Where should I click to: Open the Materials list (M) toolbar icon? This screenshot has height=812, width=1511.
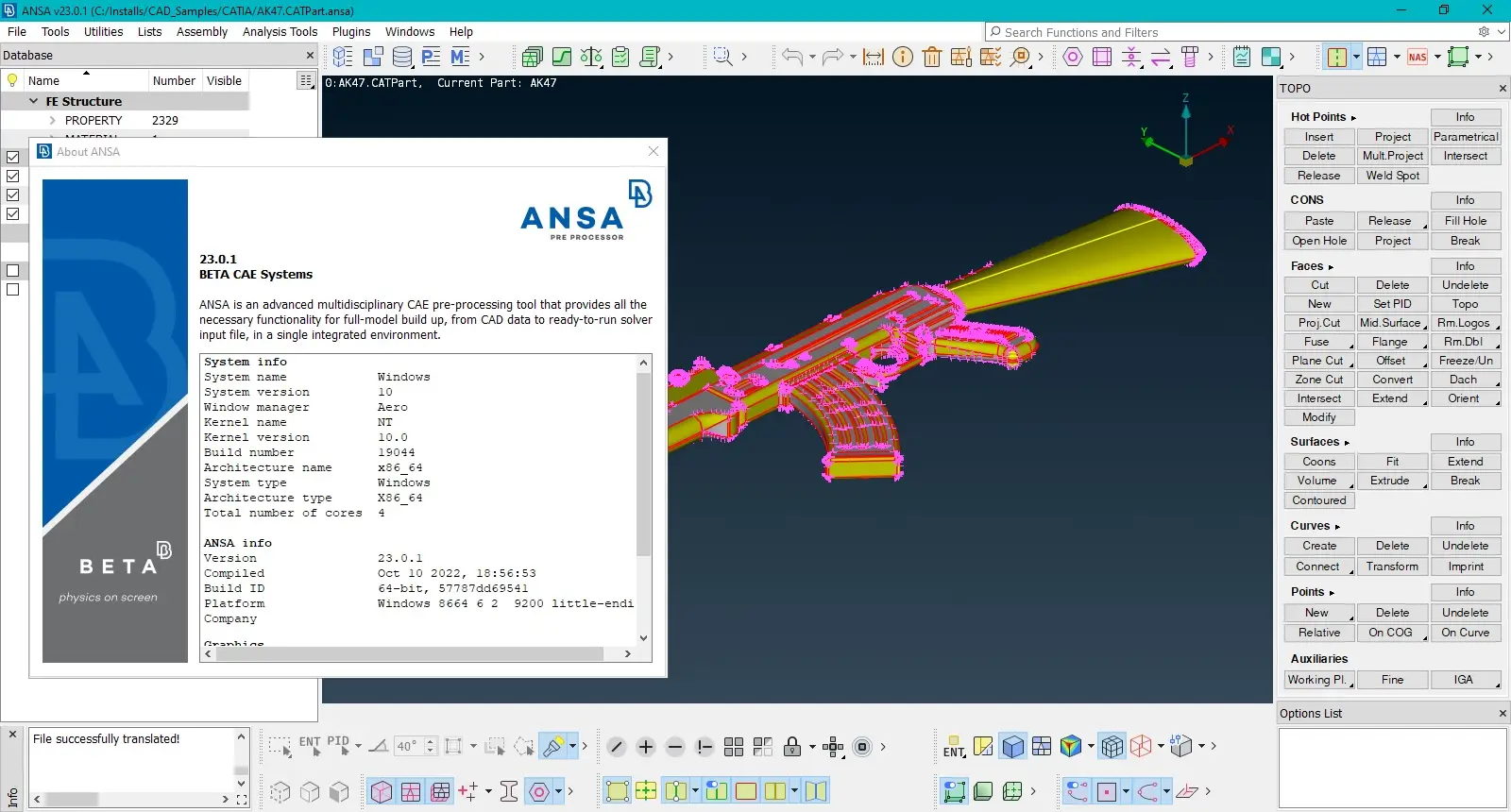pyautogui.click(x=460, y=57)
